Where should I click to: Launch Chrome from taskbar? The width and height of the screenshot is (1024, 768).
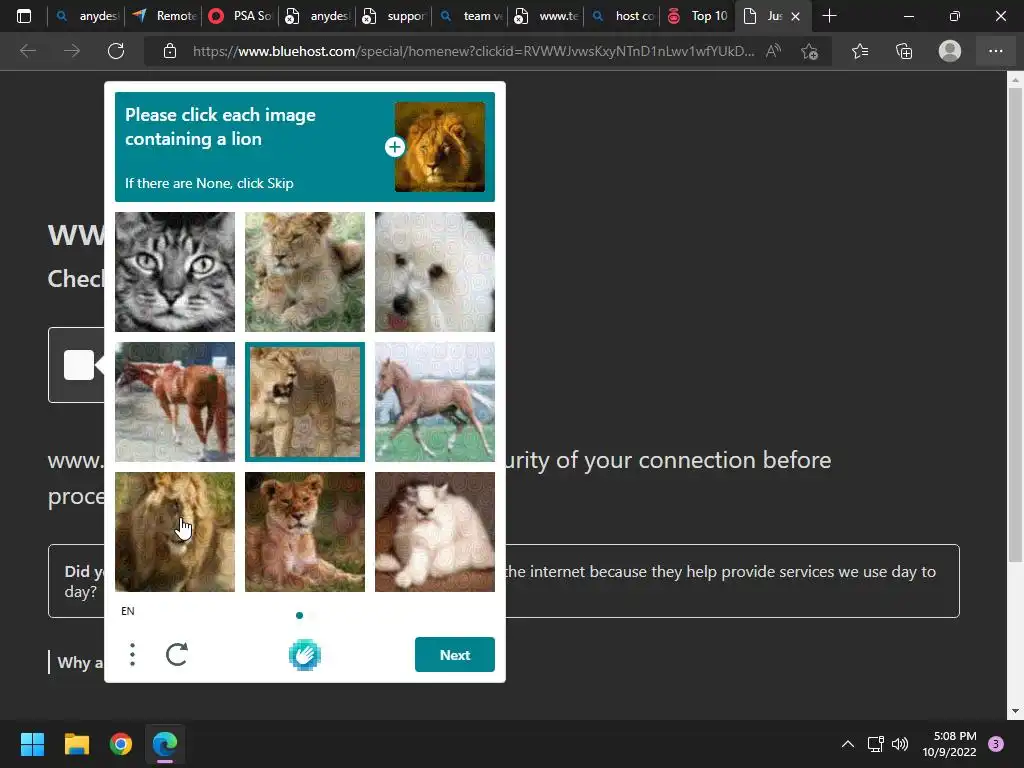point(121,744)
